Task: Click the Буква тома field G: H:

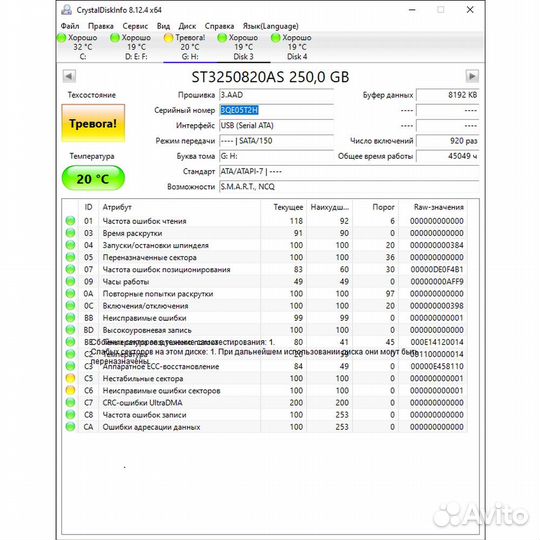Action: pos(277,156)
